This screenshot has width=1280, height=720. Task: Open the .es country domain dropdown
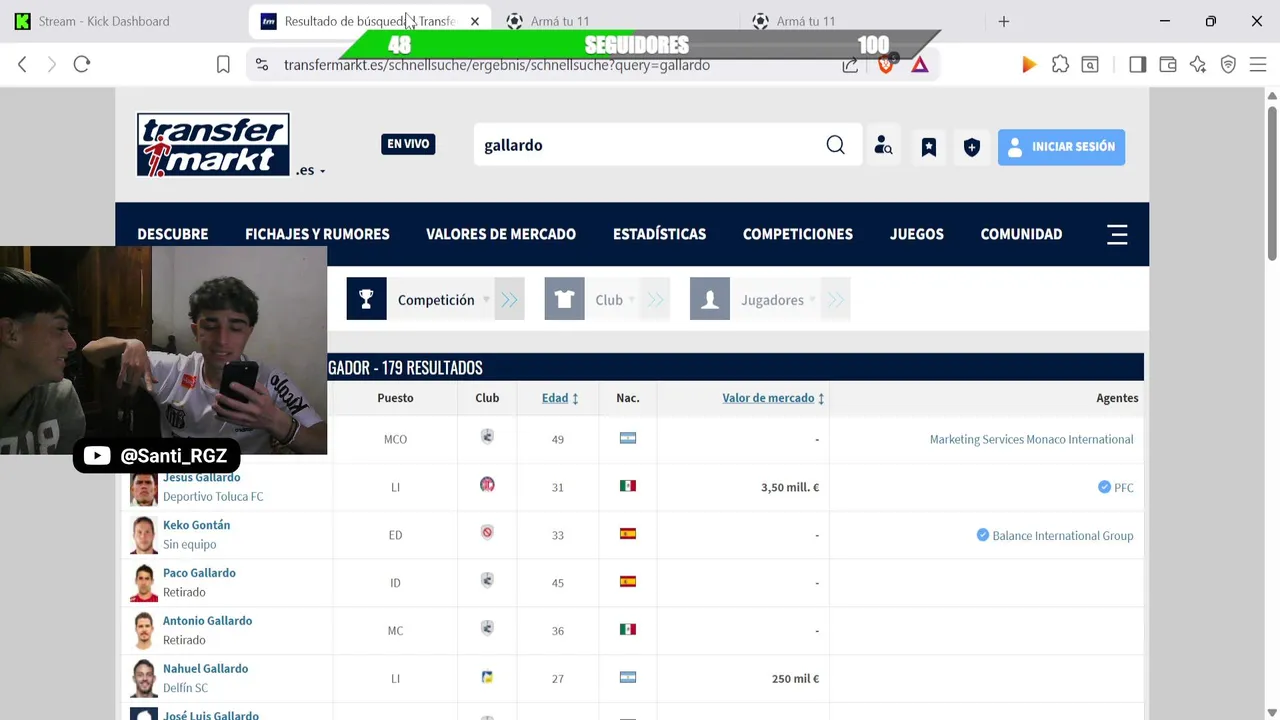311,171
